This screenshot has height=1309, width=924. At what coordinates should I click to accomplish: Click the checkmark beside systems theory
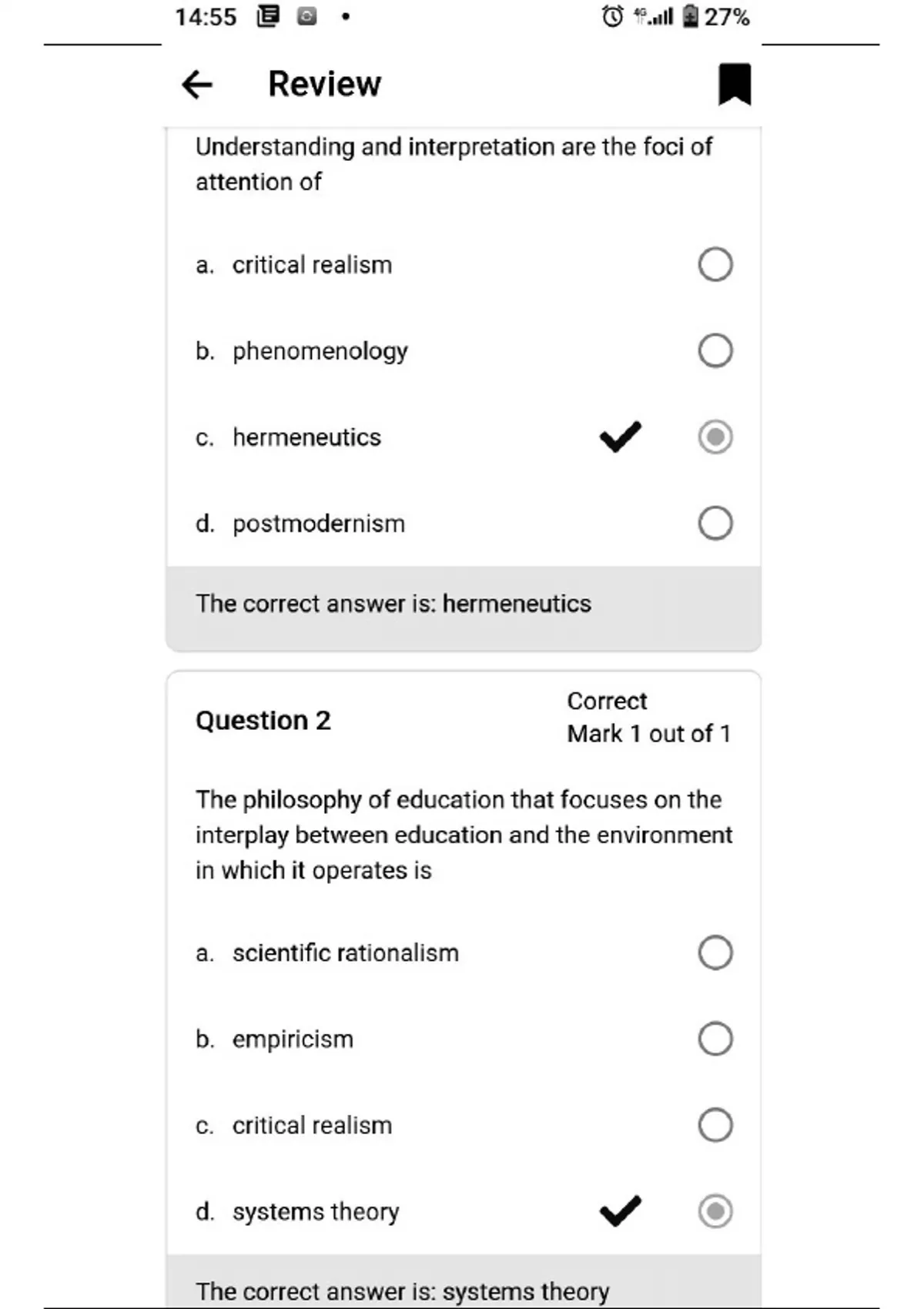tap(620, 1210)
